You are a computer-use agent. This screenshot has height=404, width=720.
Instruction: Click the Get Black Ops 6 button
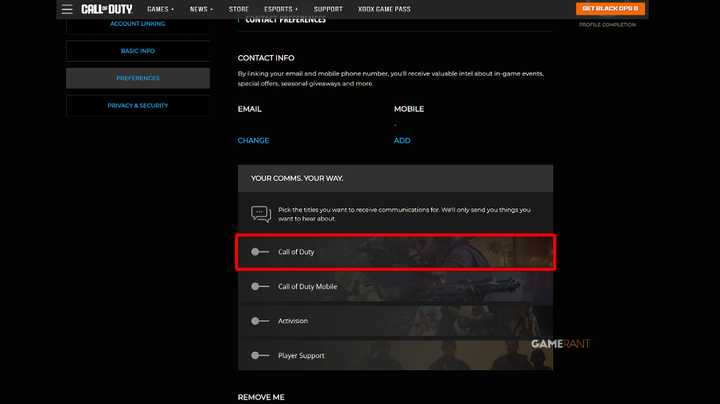tap(610, 9)
